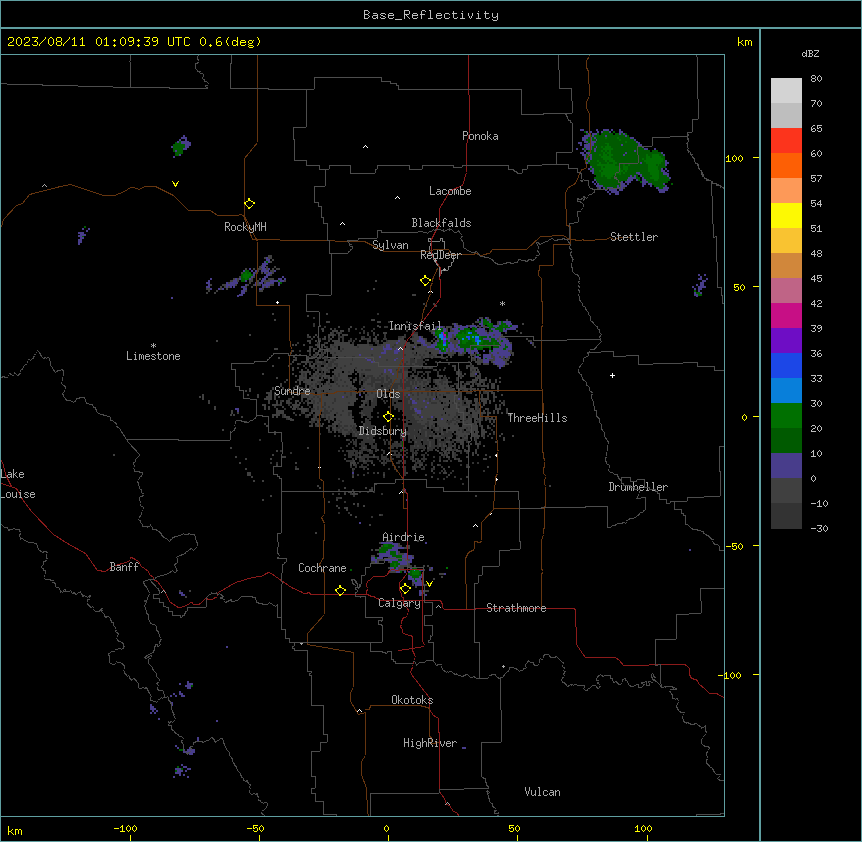This screenshot has height=842, width=862.
Task: Click the dBZ legend heading
Action: tap(810, 54)
